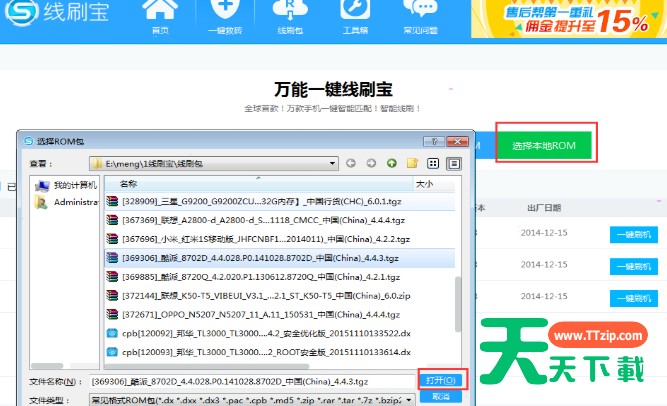Select the [372671] OPPO N5207 tgz file
The image size is (667, 406).
pyautogui.click(x=280, y=315)
